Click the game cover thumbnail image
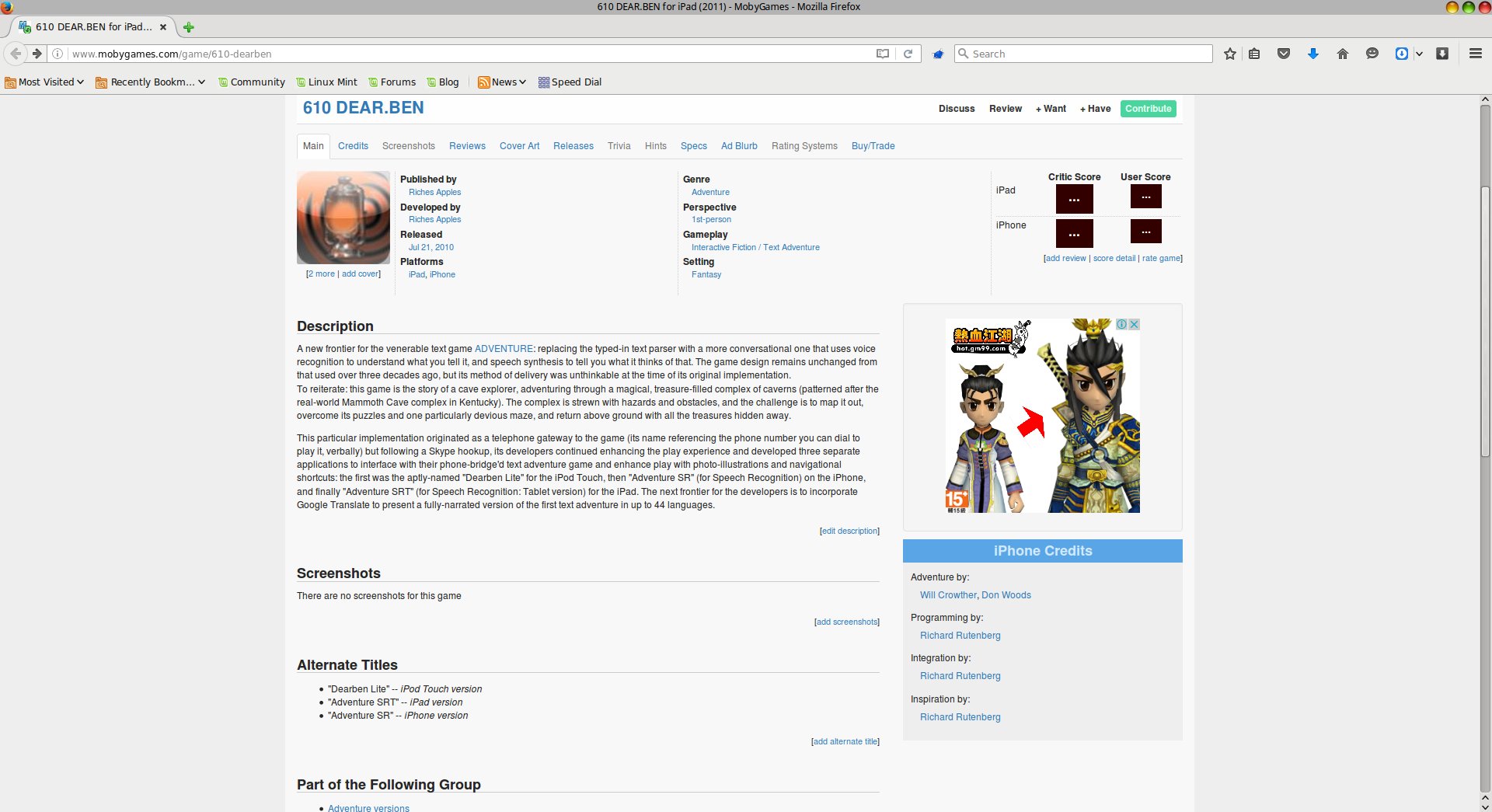1492x812 pixels. (x=343, y=218)
